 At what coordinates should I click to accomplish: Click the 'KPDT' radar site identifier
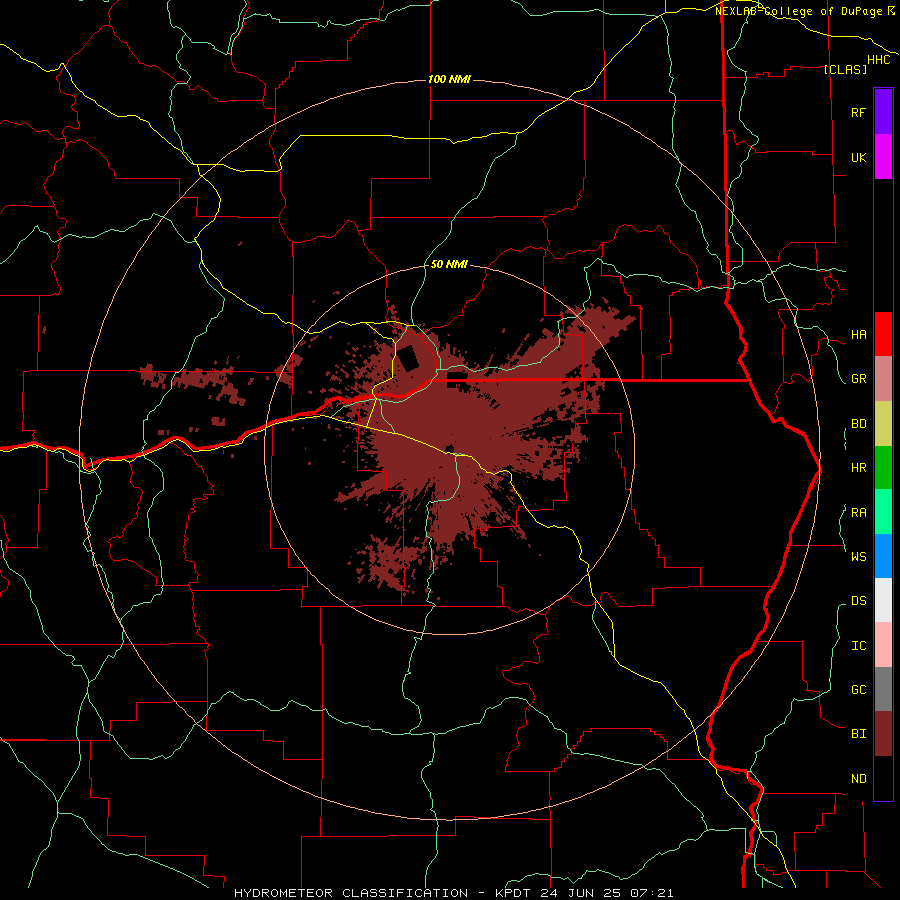click(x=511, y=893)
